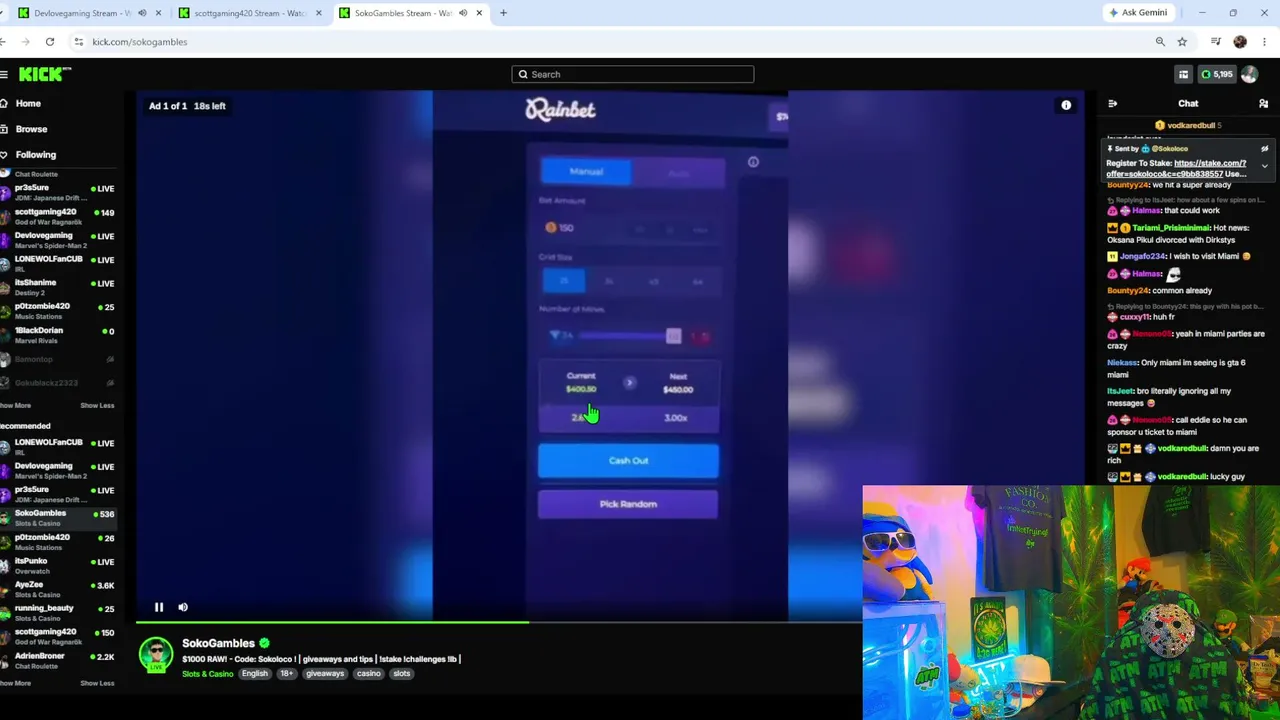1280x720 pixels.
Task: Click Ask Gemini
Action: [1138, 13]
